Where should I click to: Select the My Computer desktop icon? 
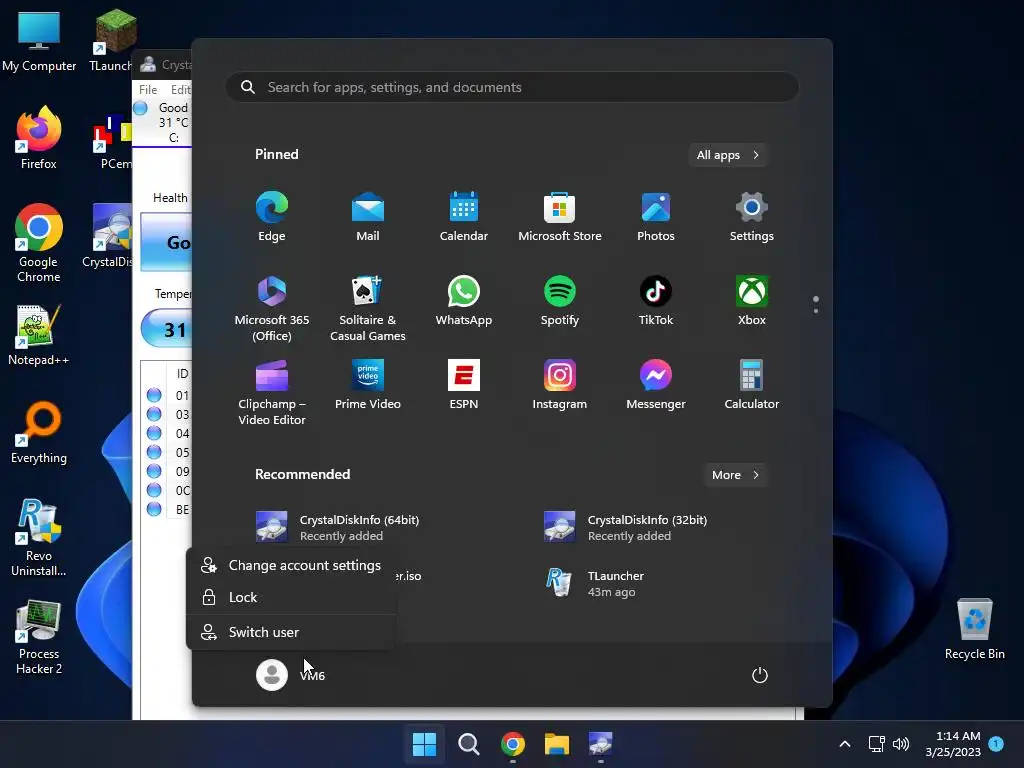click(39, 41)
